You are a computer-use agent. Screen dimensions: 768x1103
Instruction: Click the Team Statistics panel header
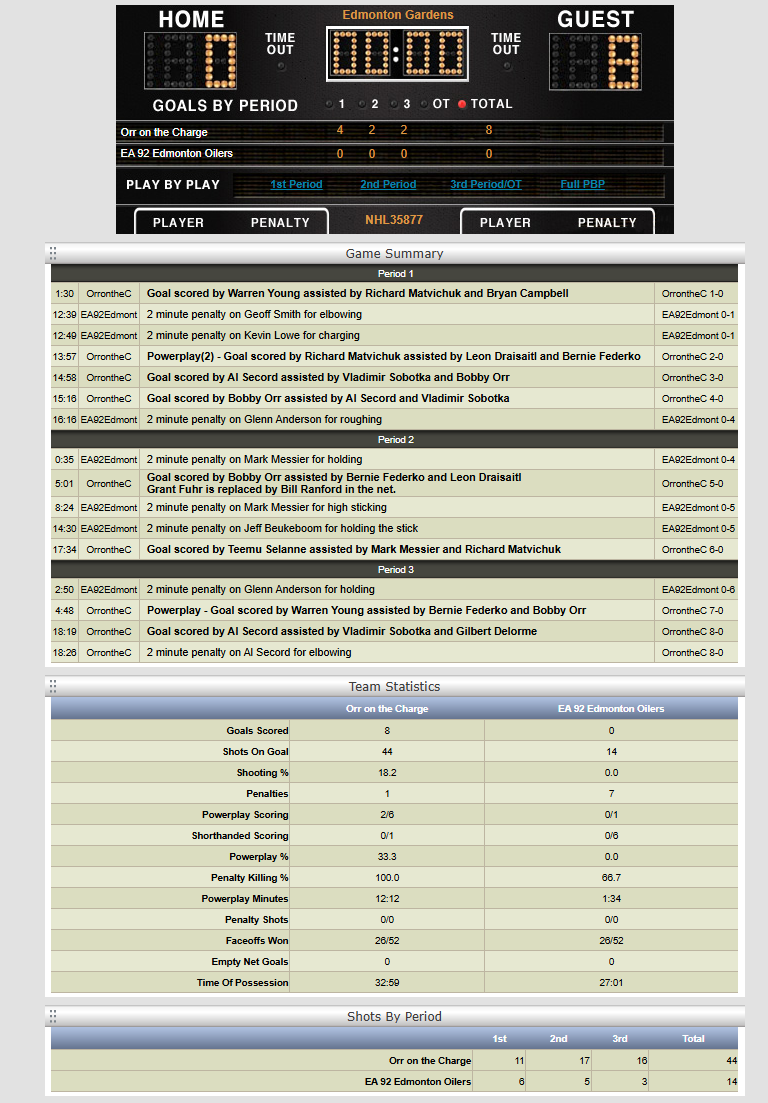pyautogui.click(x=395, y=686)
